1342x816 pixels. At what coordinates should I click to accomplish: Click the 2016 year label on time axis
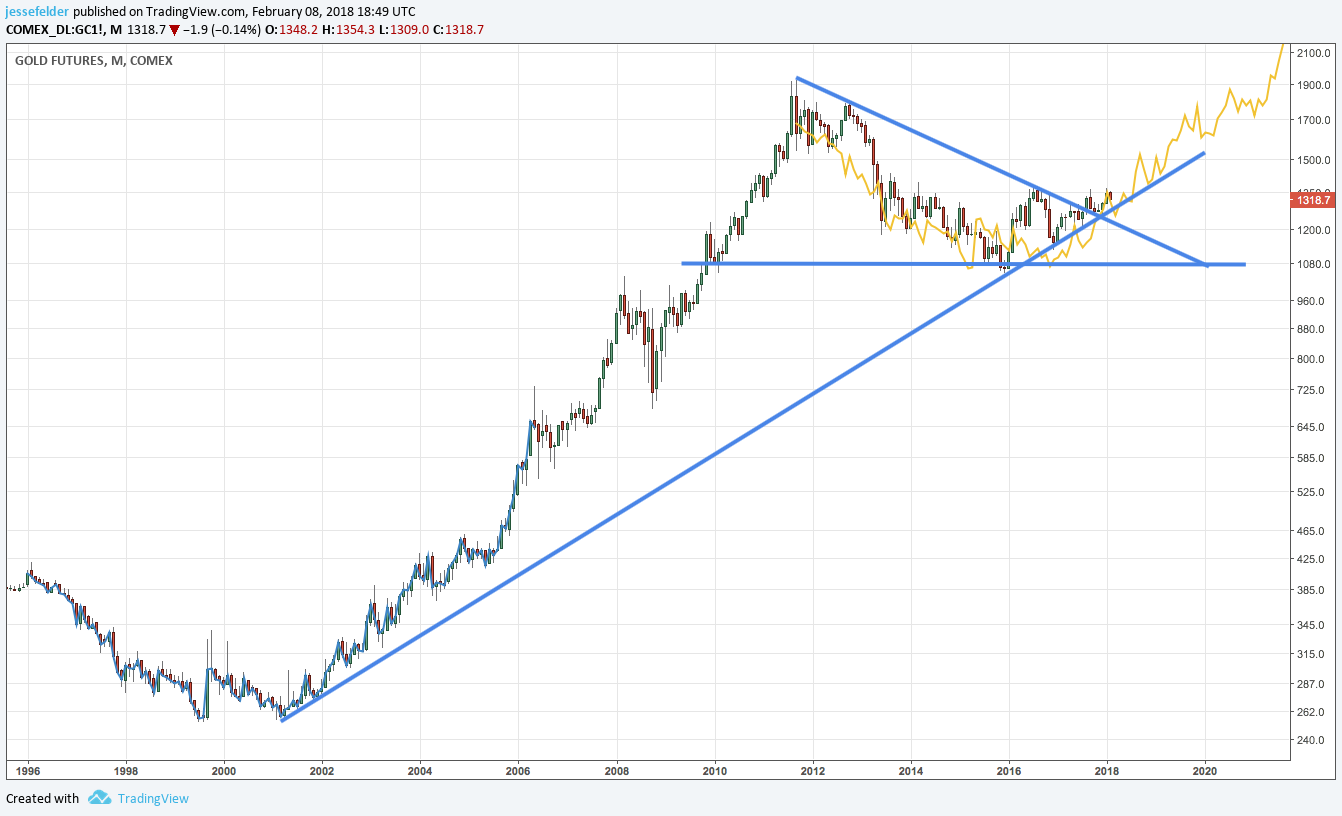point(1009,771)
